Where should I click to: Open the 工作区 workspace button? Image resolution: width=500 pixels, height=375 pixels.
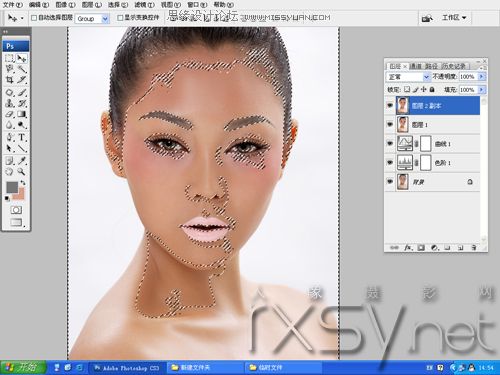coord(454,18)
